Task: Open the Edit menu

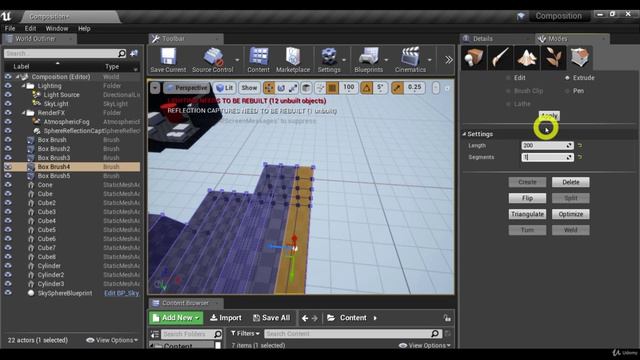Action: tap(30, 29)
